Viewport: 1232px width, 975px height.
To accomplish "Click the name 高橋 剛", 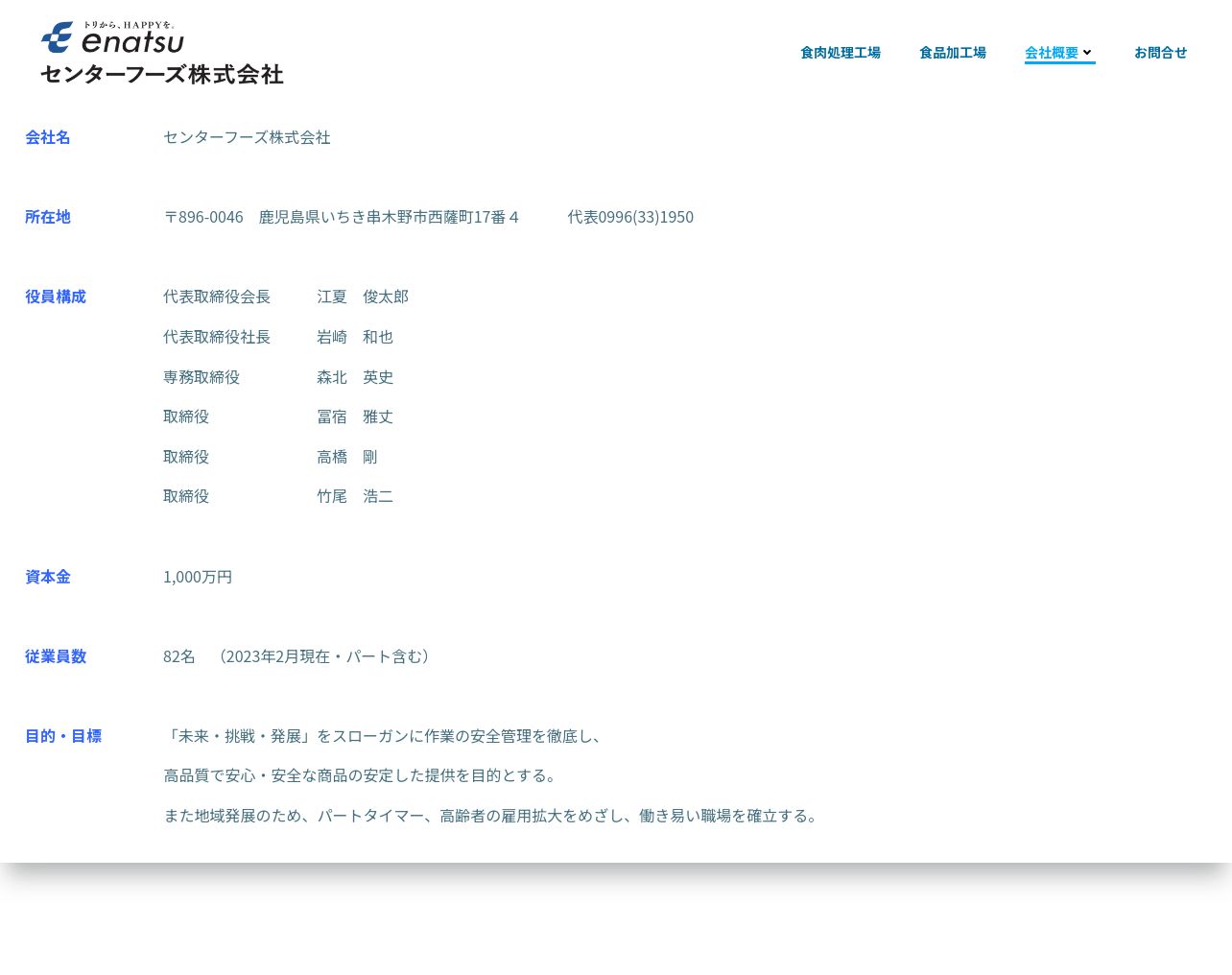I will click(347, 457).
